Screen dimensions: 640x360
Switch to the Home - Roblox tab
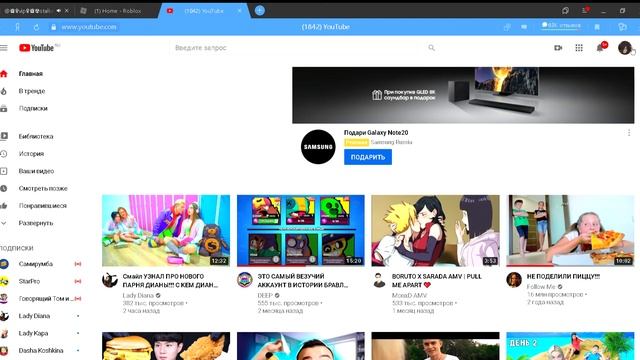[117, 11]
